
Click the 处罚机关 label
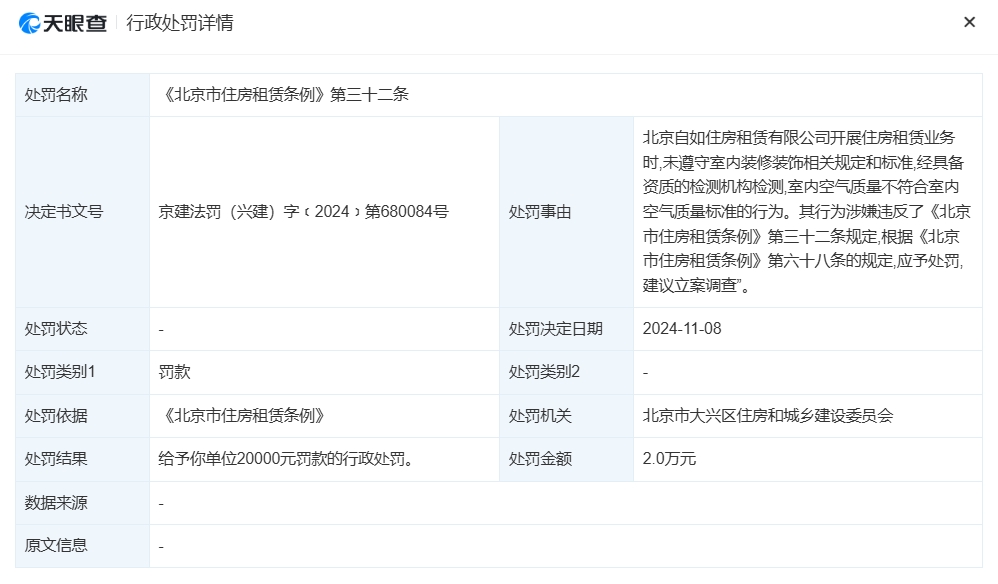[x=540, y=416]
